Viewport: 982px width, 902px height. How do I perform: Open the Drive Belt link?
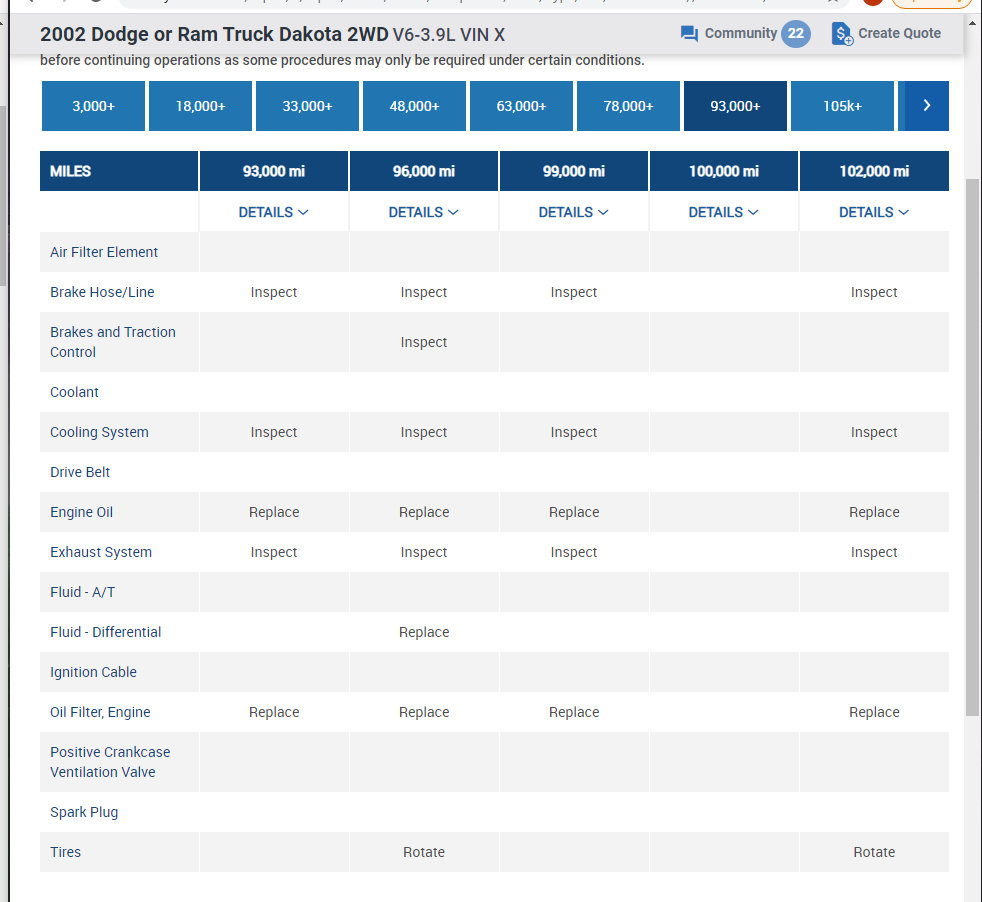[80, 472]
